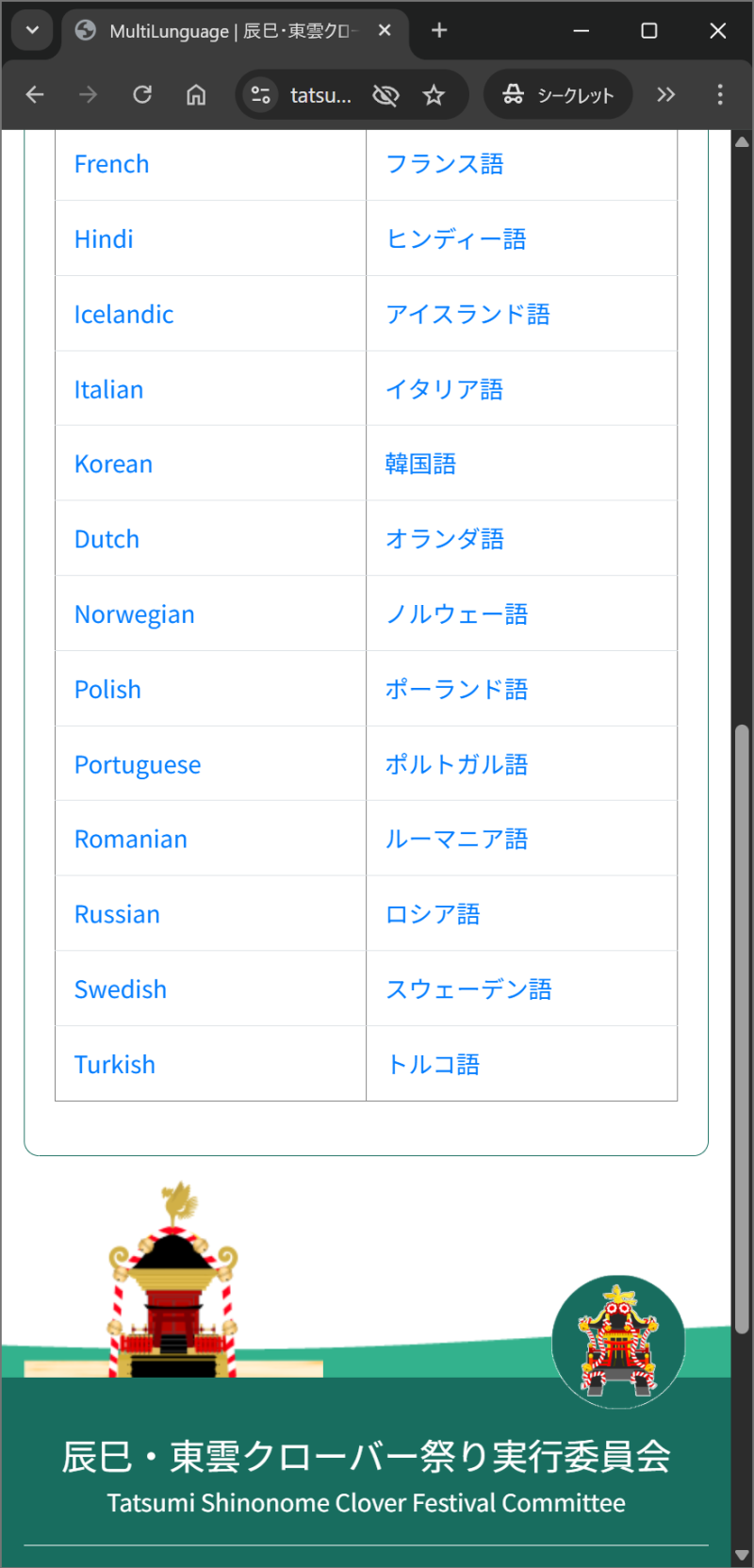The height and width of the screenshot is (1568, 754).
Task: Expand the tab search dropdown
Action: pos(32,30)
